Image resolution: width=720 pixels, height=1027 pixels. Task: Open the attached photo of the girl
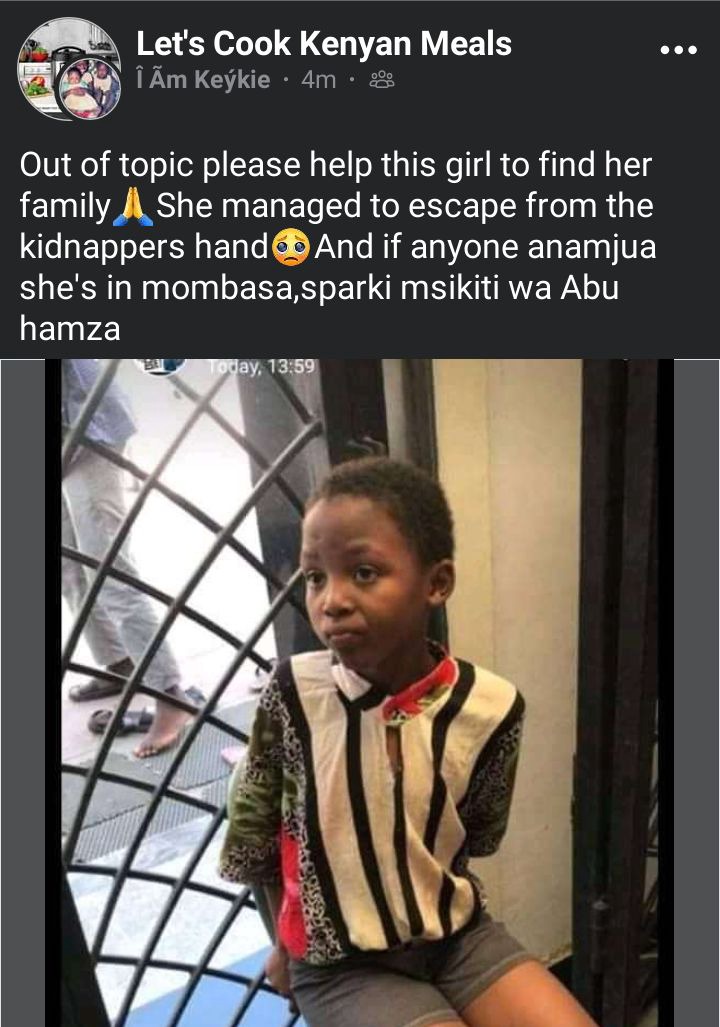coord(360,692)
